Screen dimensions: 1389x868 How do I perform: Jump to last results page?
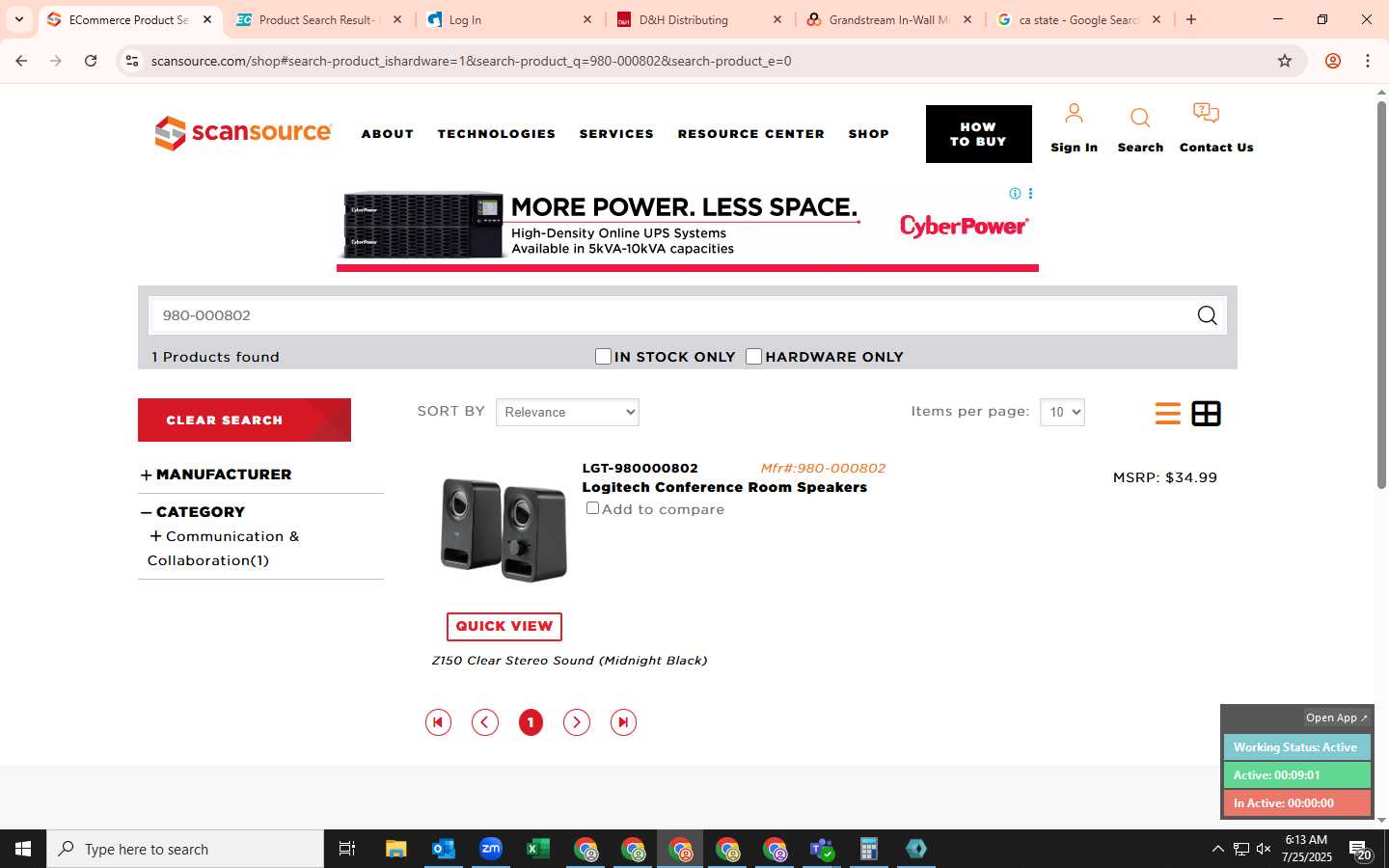pyautogui.click(x=623, y=722)
